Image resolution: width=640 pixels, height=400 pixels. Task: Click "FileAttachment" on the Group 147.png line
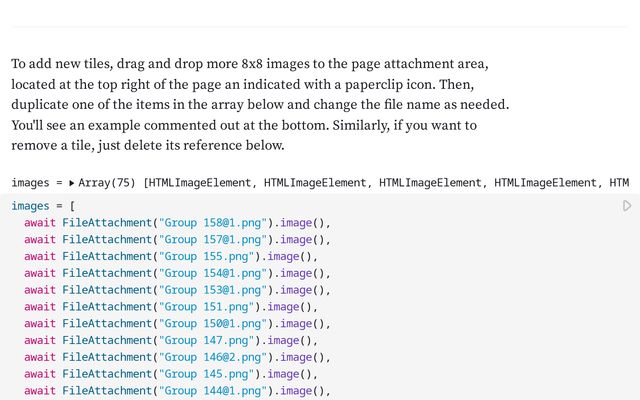point(106,340)
